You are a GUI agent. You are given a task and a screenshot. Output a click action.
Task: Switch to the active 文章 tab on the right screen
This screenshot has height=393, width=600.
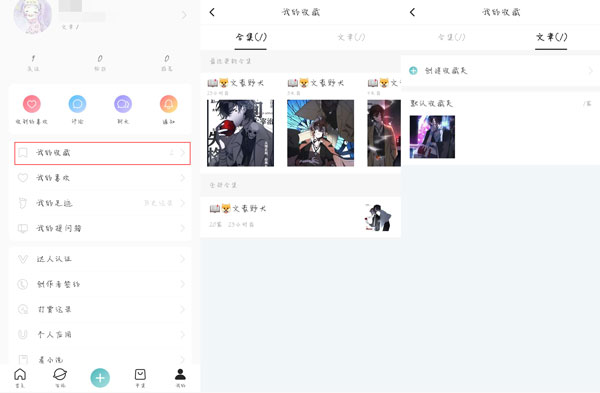(551, 37)
